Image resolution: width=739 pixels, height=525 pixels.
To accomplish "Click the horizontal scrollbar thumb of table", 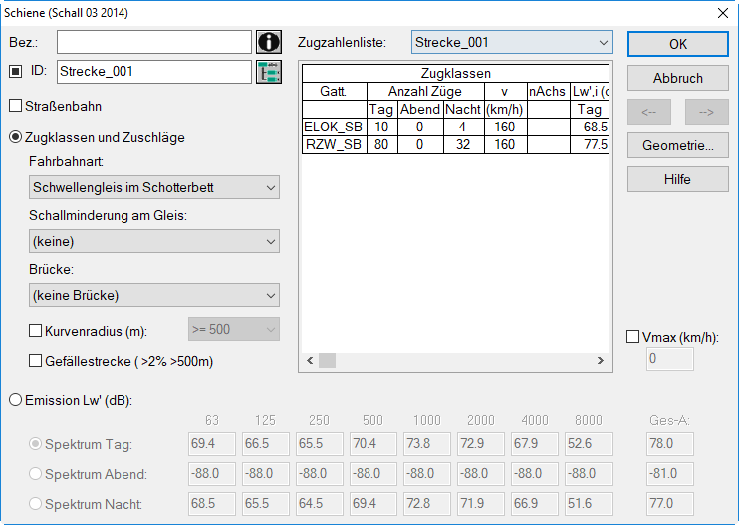I will (x=328, y=361).
